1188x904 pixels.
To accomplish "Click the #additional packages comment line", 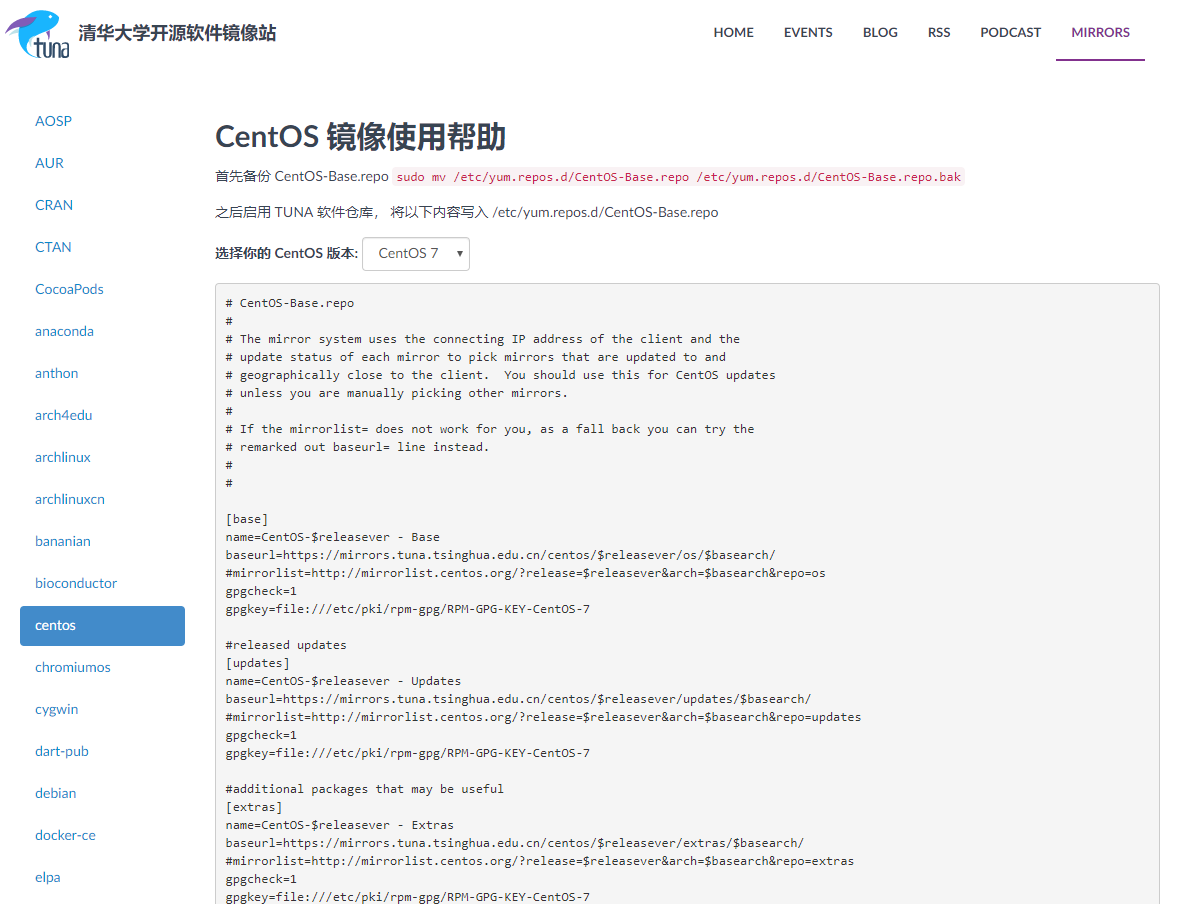I will [x=364, y=790].
